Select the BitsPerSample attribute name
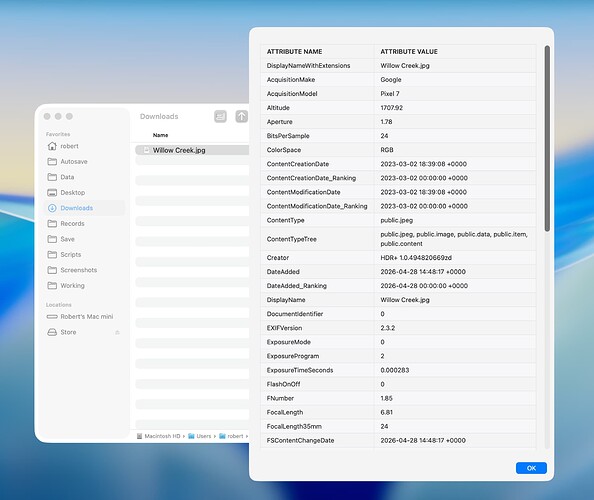Image resolution: width=594 pixels, height=500 pixels. [288, 136]
